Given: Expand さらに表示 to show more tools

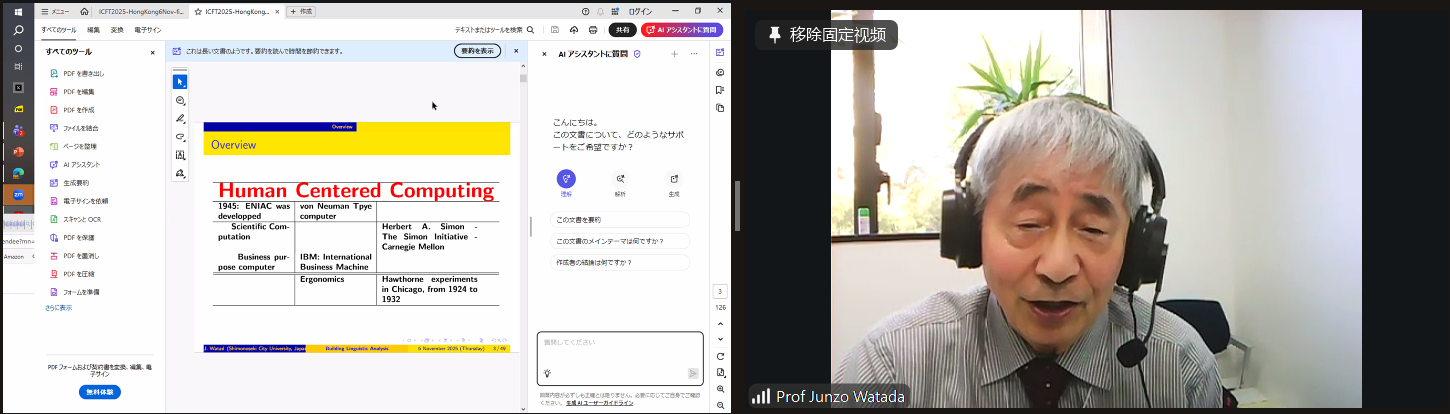Looking at the screenshot, I should tap(58, 308).
